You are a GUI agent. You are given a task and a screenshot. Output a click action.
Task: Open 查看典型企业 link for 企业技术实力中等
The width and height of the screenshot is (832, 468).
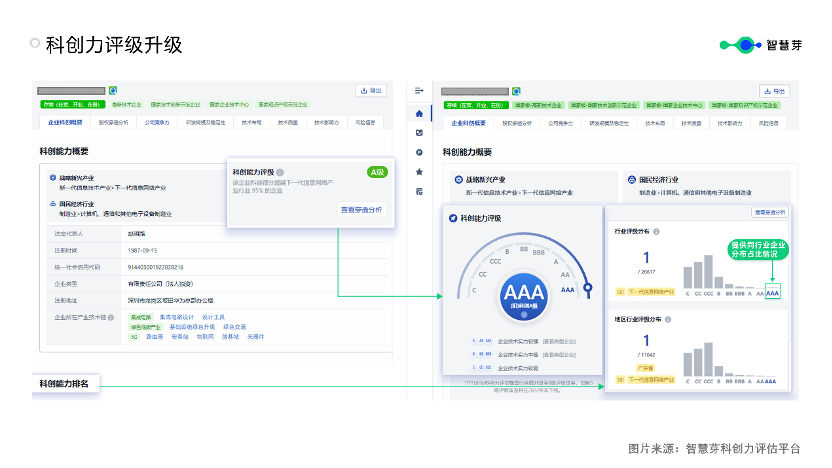tap(559, 354)
